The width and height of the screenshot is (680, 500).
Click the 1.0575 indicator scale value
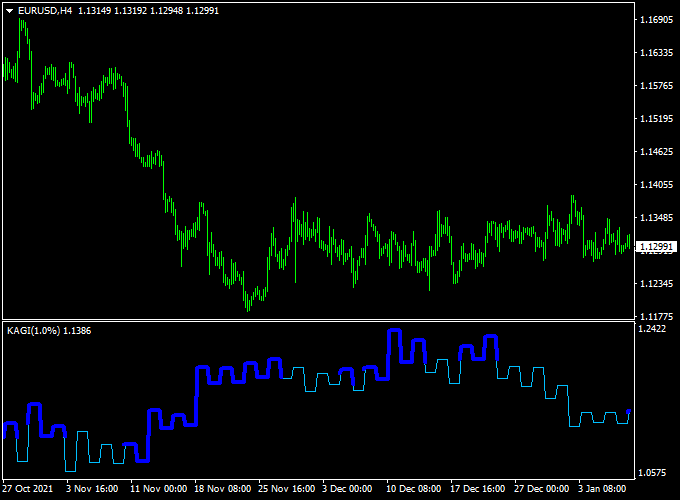click(x=652, y=473)
